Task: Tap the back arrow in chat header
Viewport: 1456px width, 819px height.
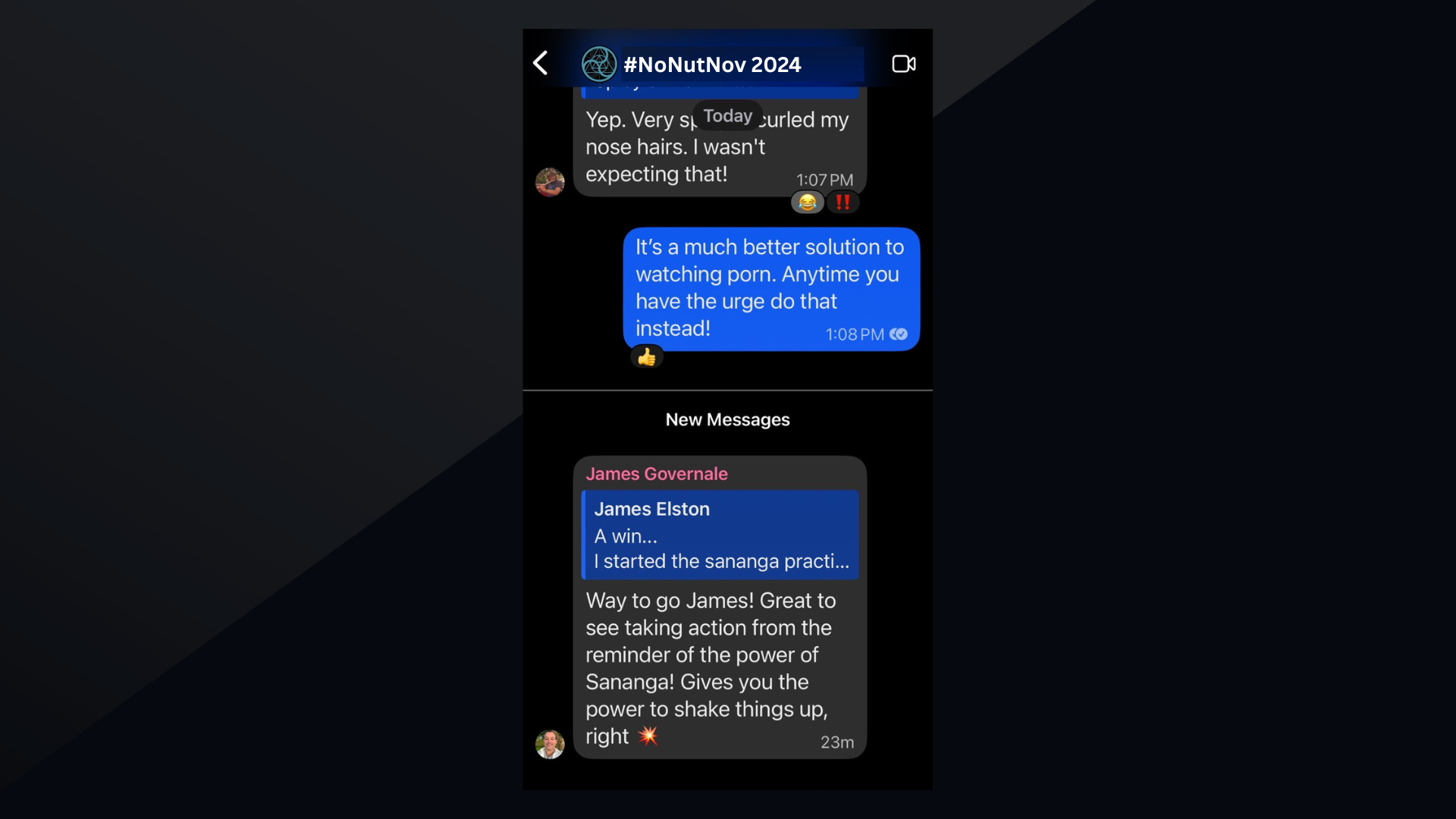Action: (x=540, y=63)
